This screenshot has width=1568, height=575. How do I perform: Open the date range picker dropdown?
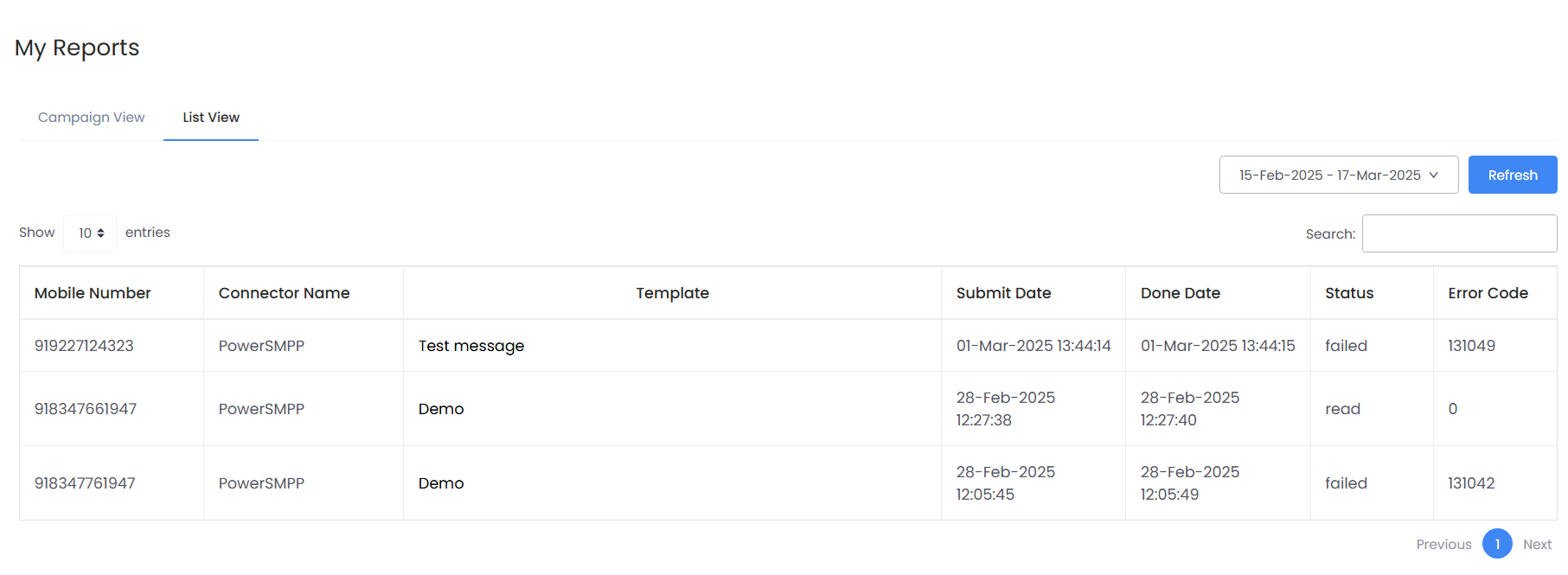point(1338,175)
